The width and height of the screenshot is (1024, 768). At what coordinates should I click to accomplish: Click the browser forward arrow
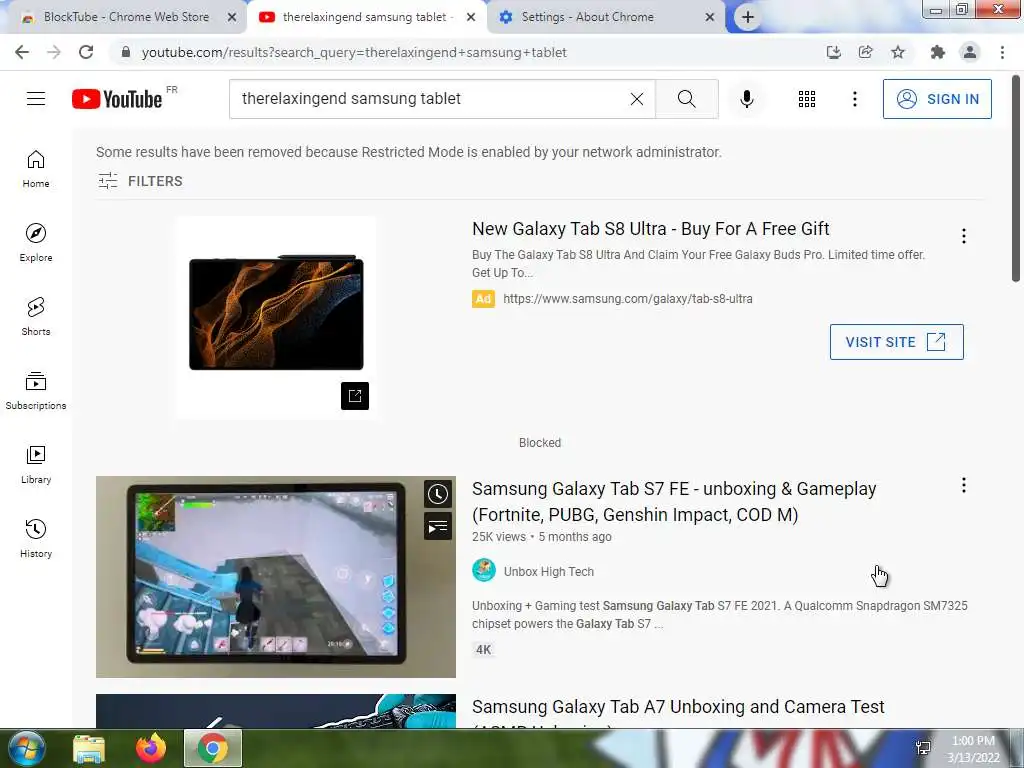(54, 52)
